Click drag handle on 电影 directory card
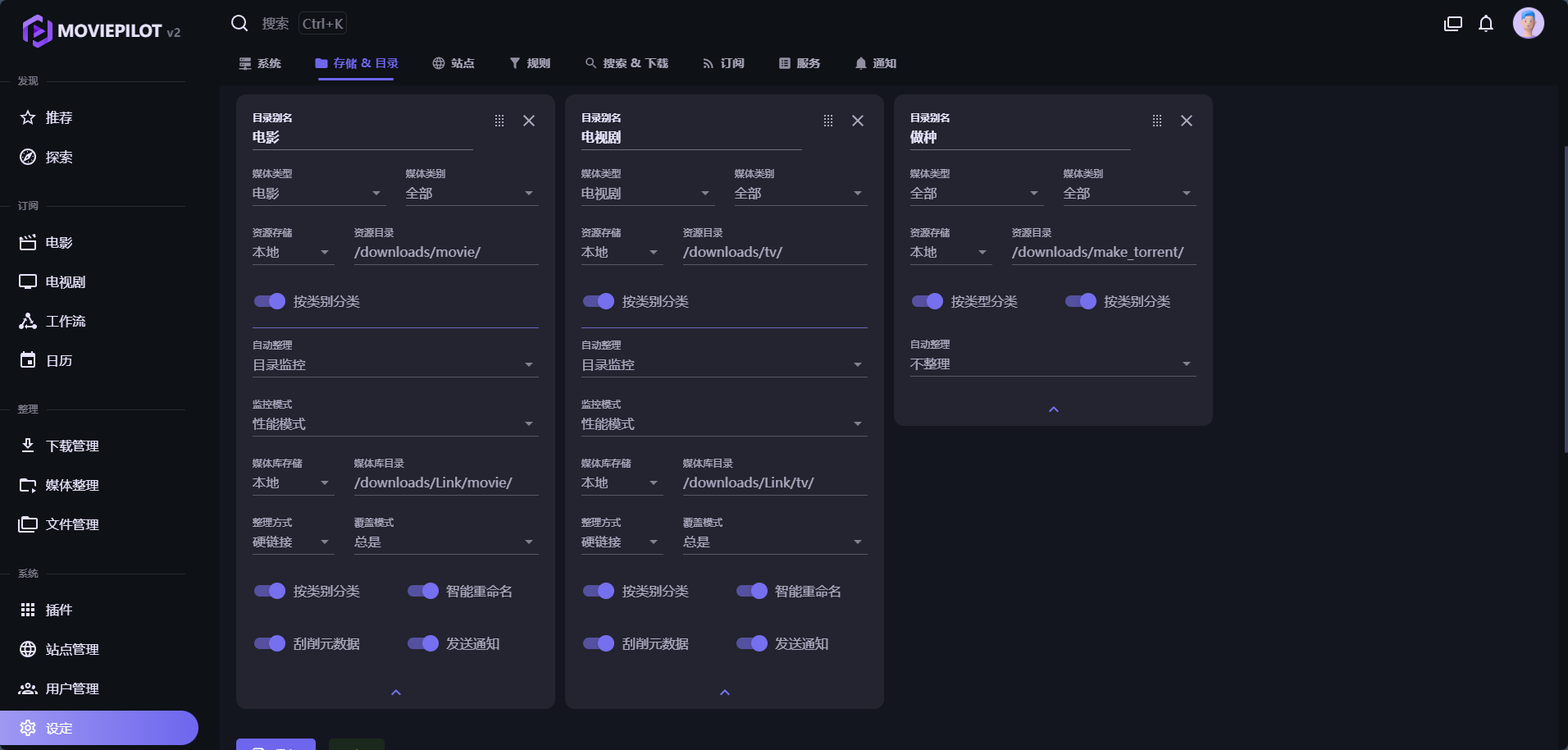 pyautogui.click(x=499, y=121)
